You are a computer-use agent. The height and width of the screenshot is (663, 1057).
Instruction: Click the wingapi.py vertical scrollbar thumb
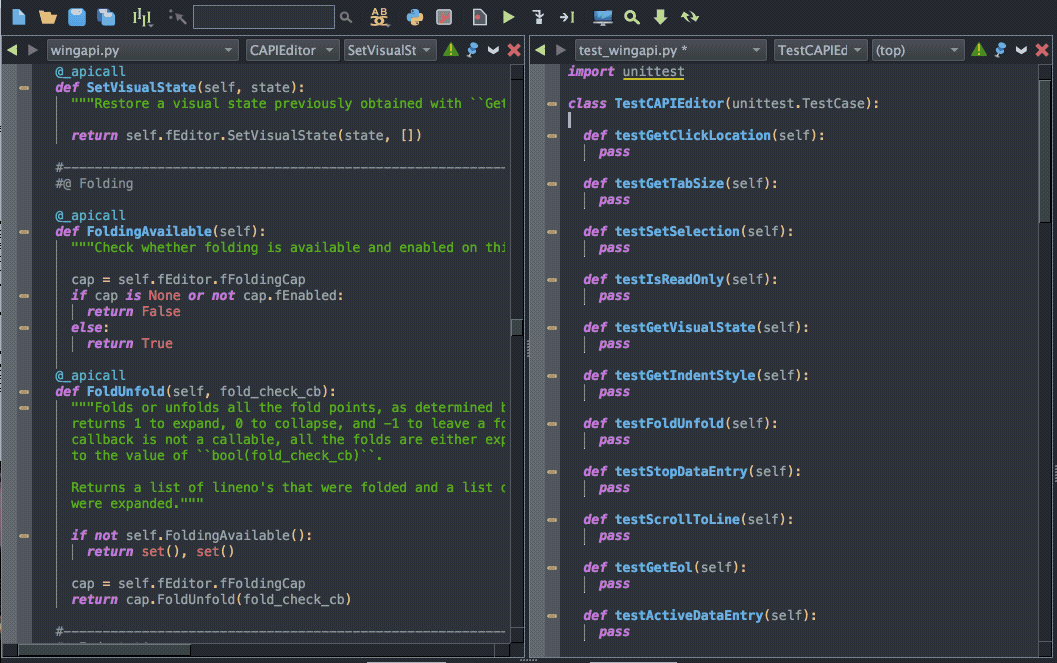pos(517,327)
